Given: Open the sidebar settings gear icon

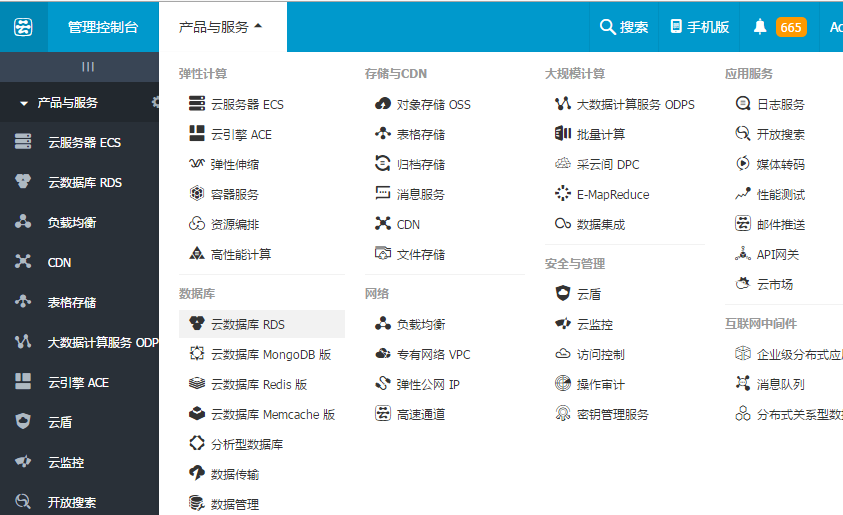Looking at the screenshot, I should point(155,102).
